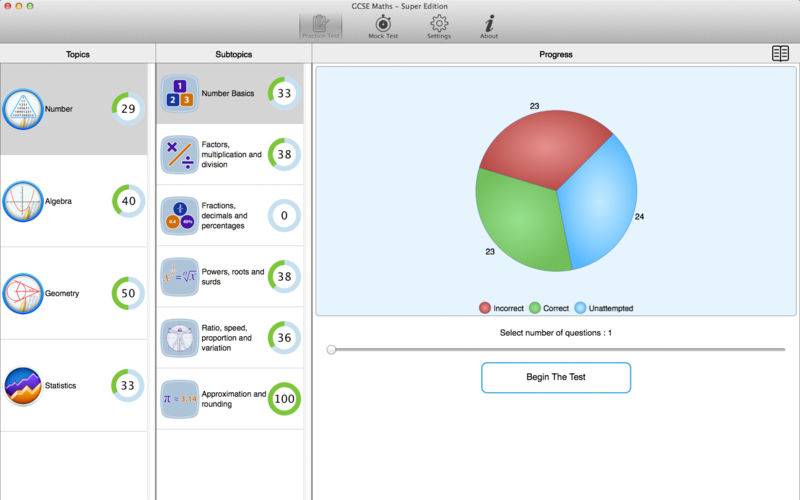800x500 pixels.
Task: Click the number of questions slider handle
Action: tap(331, 349)
